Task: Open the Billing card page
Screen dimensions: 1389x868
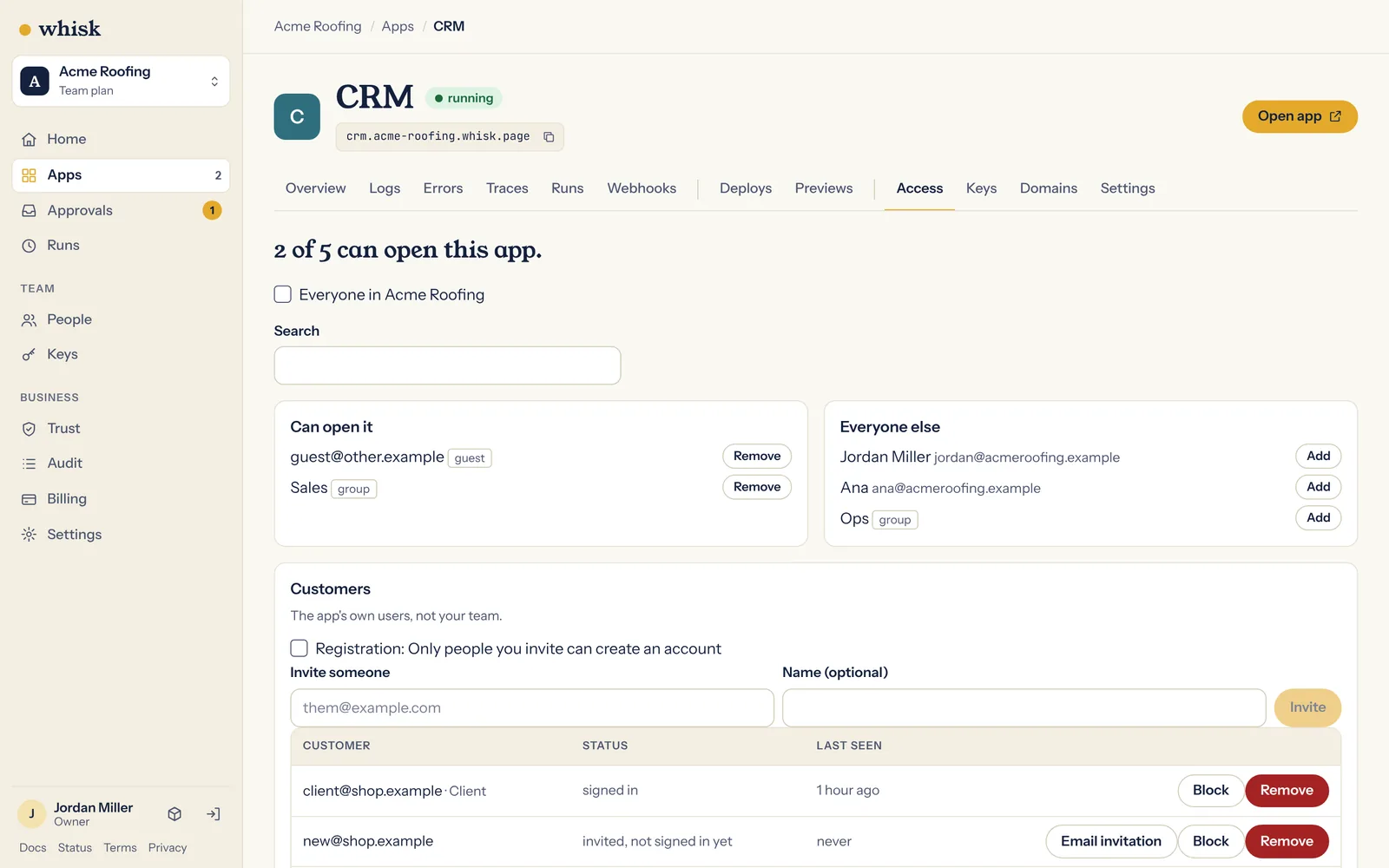Action: click(121, 499)
